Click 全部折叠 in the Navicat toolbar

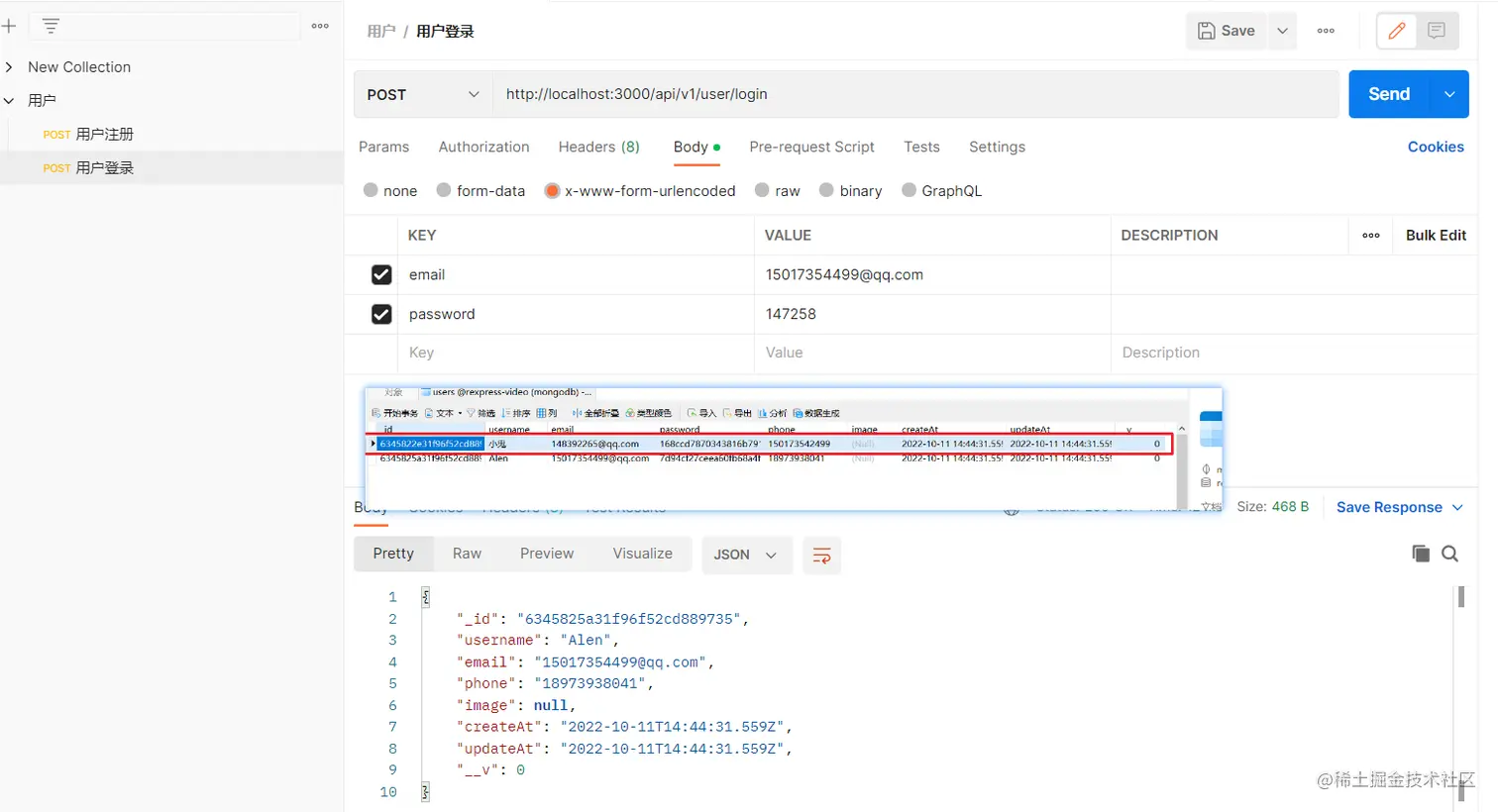pyautogui.click(x=596, y=413)
